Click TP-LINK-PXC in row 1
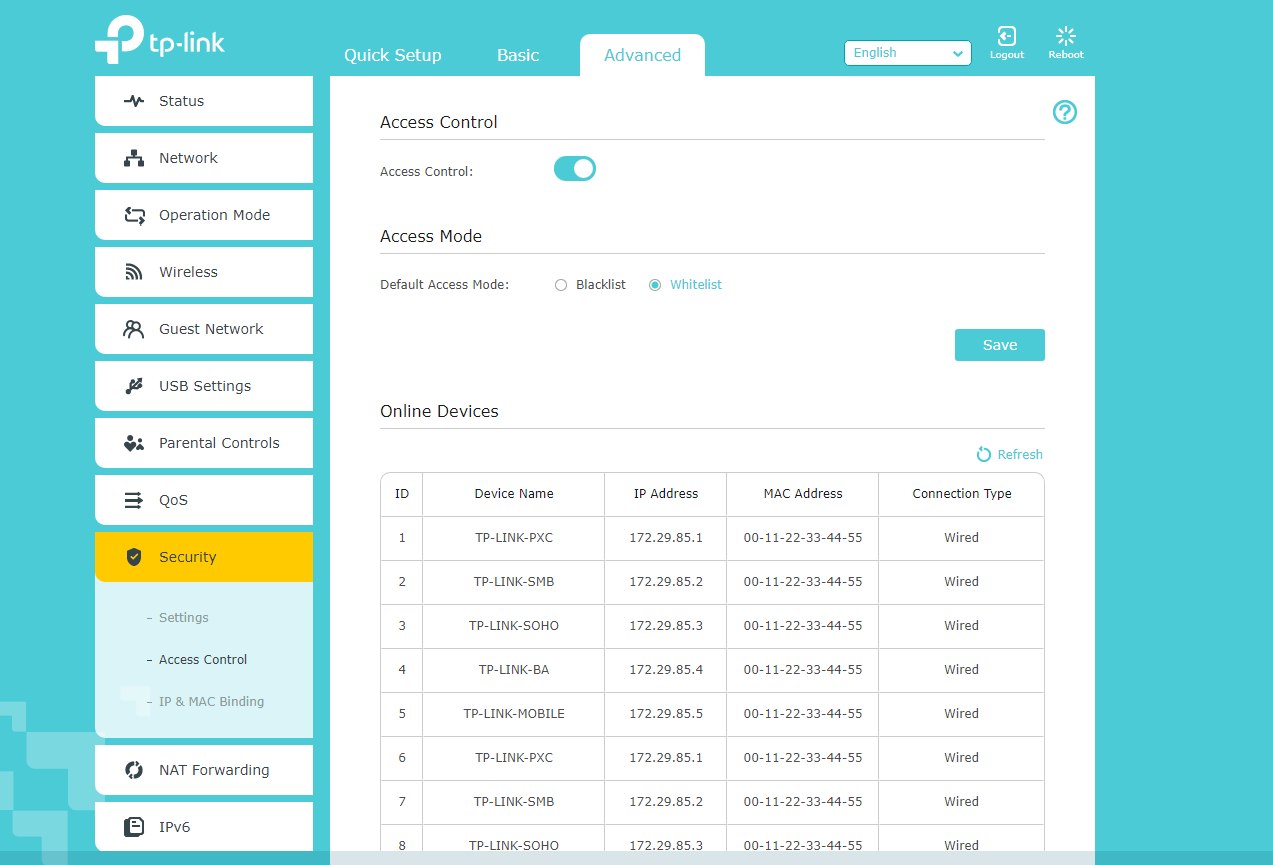Screen dimensions: 1273x865 click(x=514, y=538)
